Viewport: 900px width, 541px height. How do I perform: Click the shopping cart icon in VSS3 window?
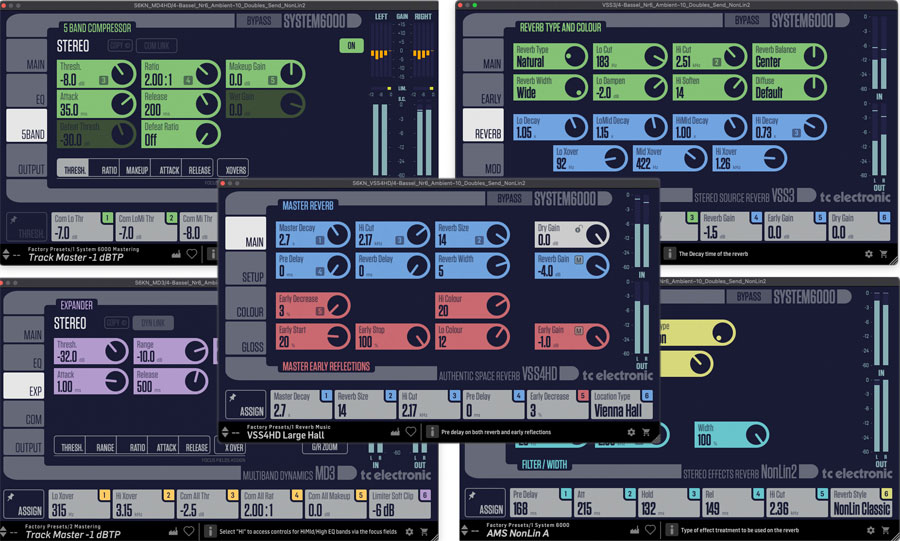pos(883,254)
